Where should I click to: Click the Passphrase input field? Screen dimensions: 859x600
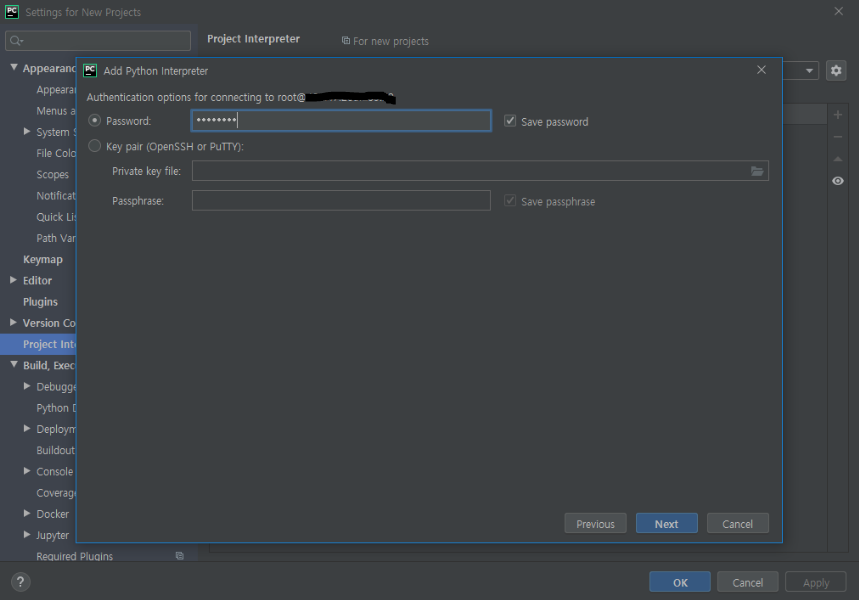(x=341, y=201)
